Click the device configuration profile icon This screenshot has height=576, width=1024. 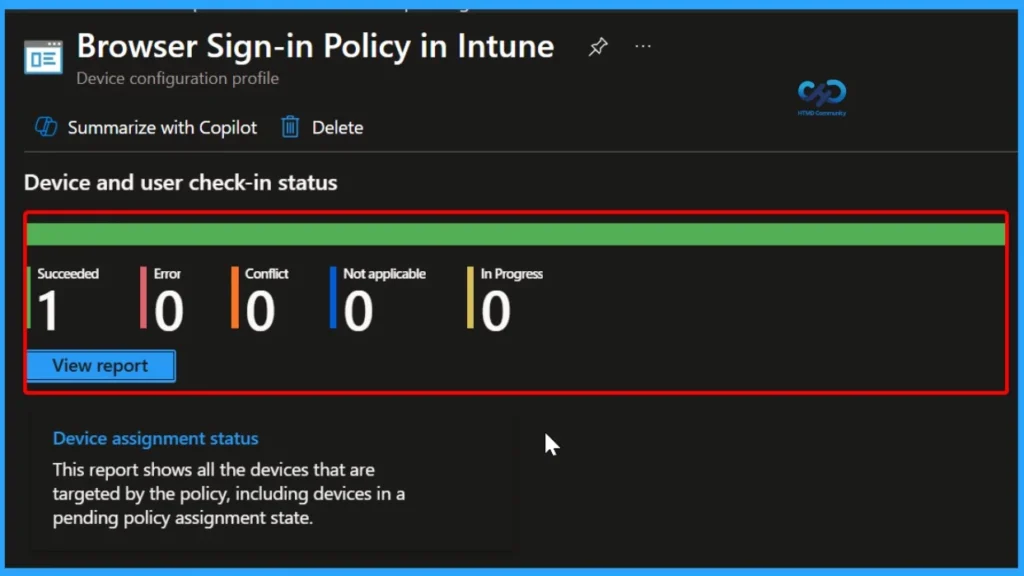[41, 56]
